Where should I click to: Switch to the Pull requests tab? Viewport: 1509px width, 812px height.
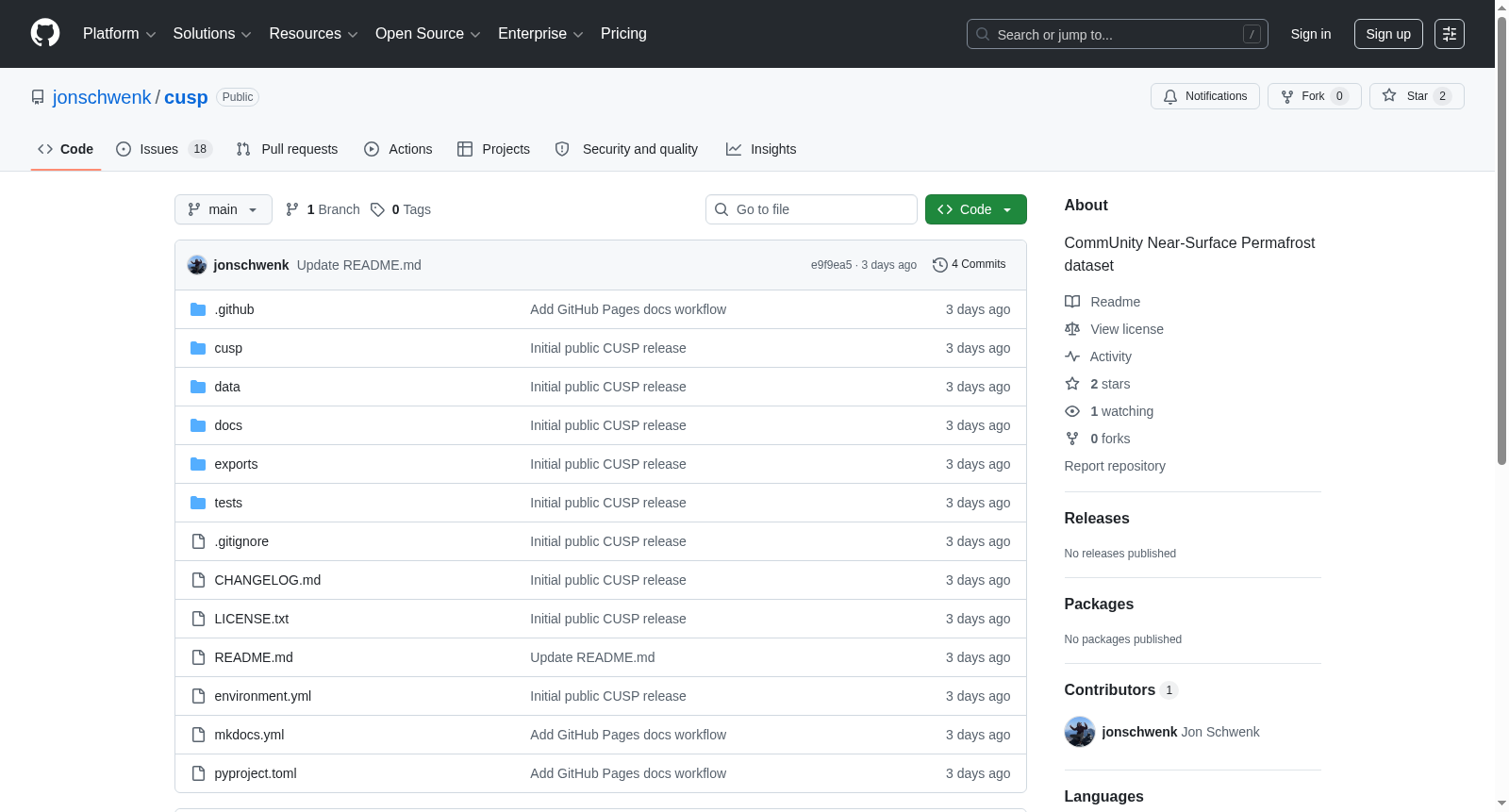tap(287, 149)
